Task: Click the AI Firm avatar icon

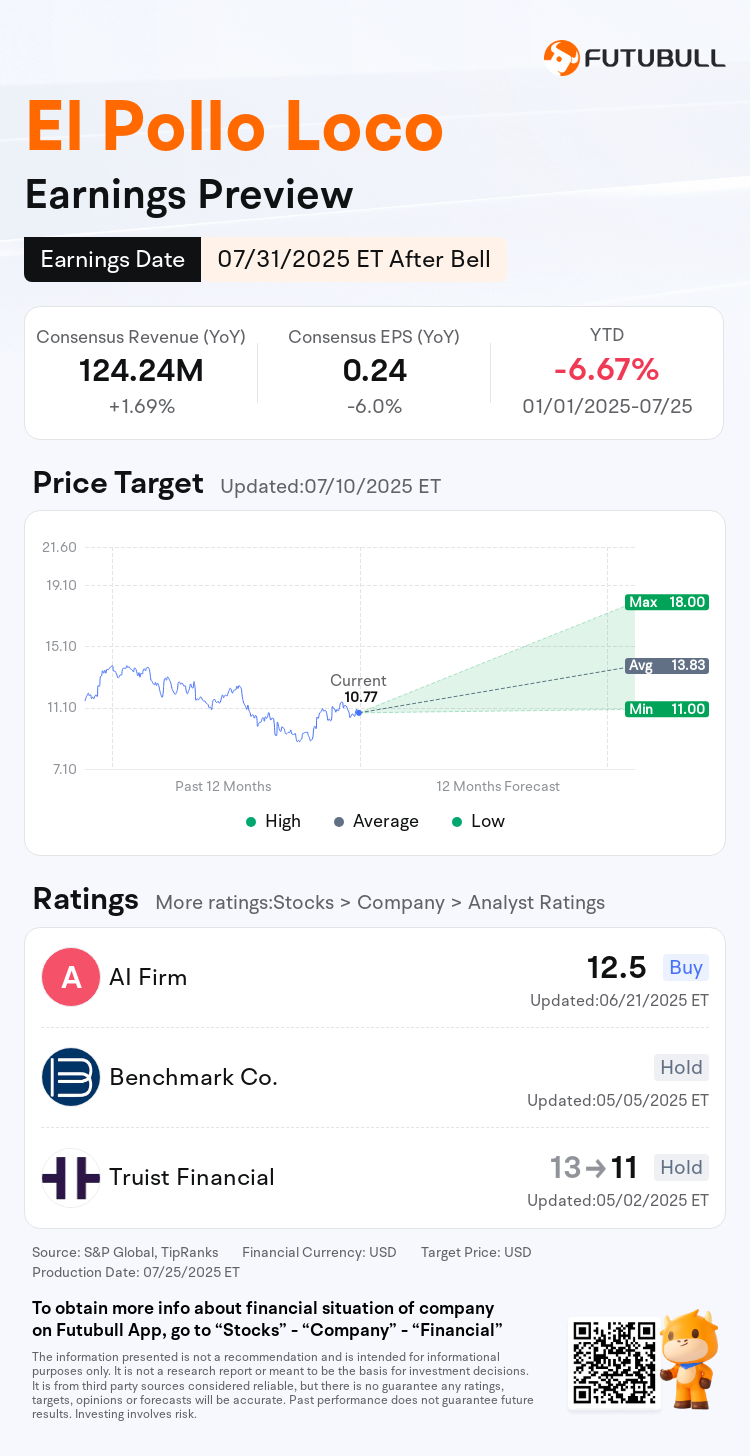Action: click(71, 977)
